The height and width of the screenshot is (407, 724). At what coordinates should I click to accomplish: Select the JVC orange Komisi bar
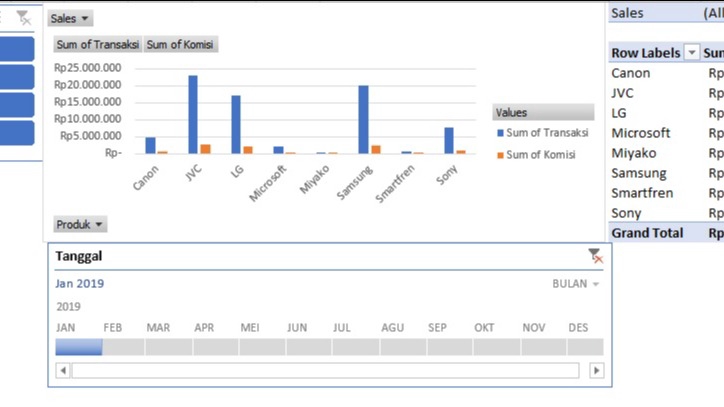[x=205, y=149]
